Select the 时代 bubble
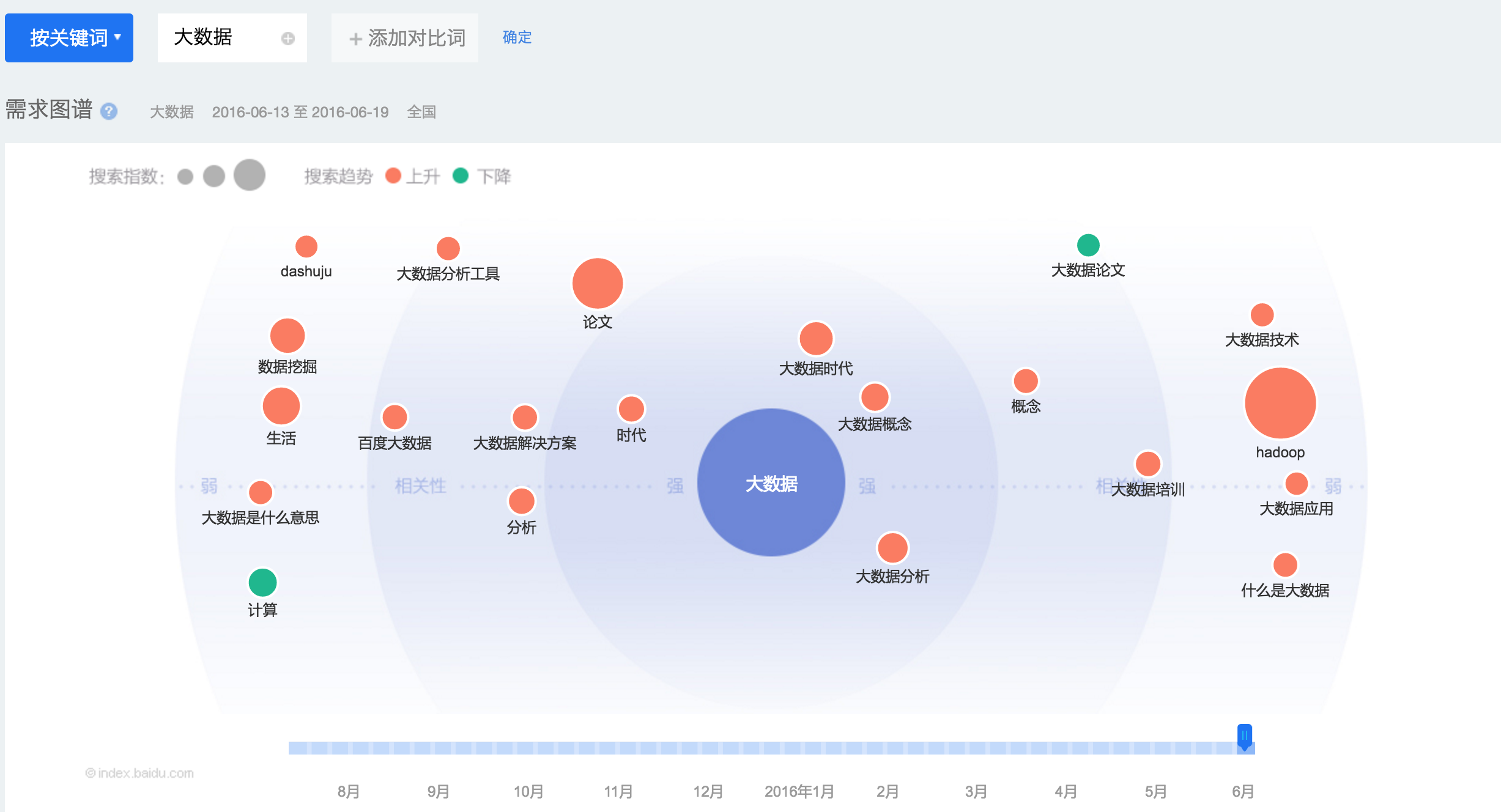 631,408
